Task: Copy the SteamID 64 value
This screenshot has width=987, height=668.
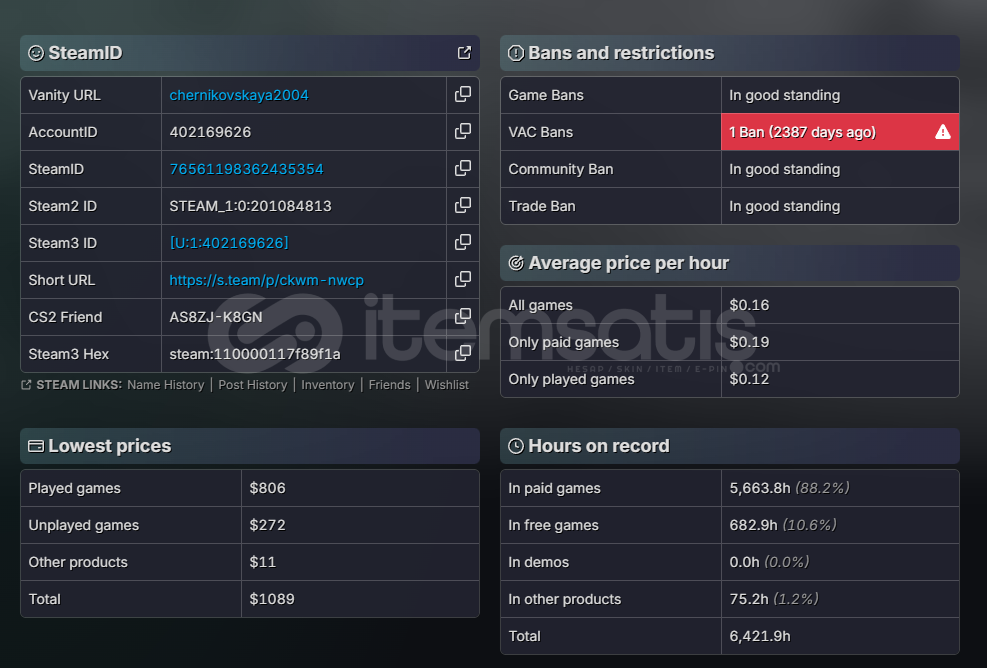Action: tap(463, 169)
